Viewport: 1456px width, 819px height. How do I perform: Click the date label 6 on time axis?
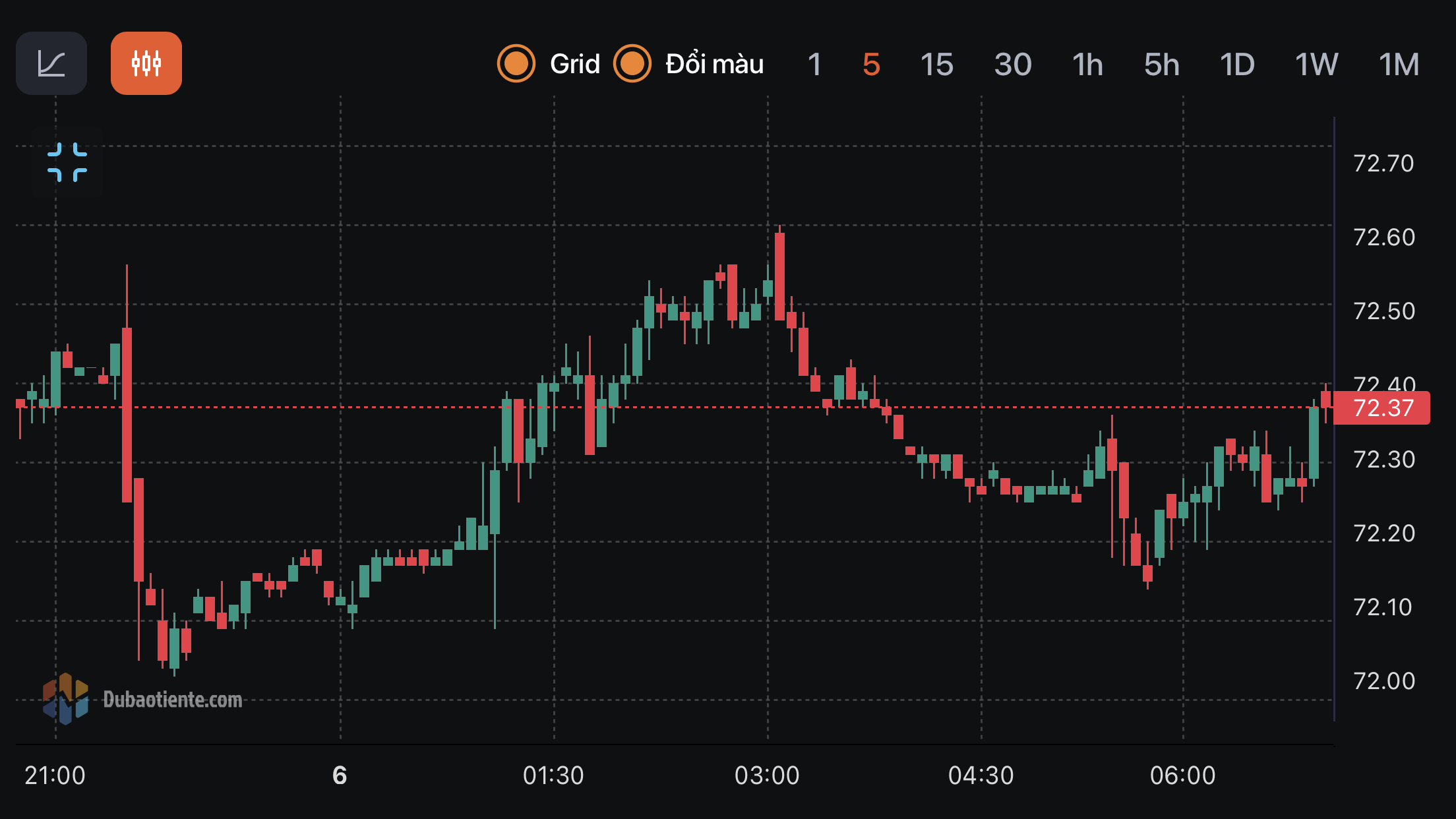tap(340, 775)
